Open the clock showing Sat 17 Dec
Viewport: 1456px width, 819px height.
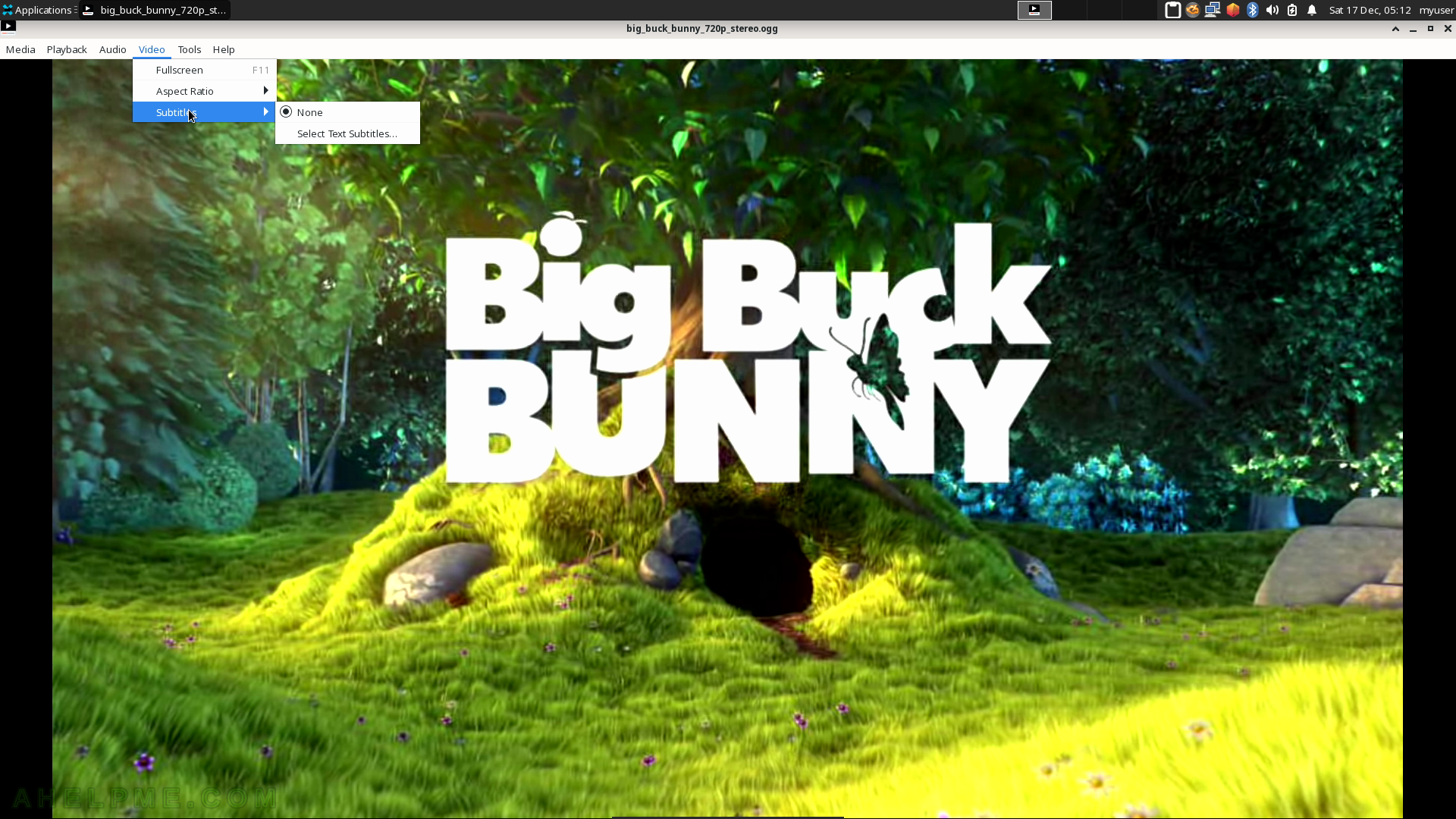[x=1370, y=10]
